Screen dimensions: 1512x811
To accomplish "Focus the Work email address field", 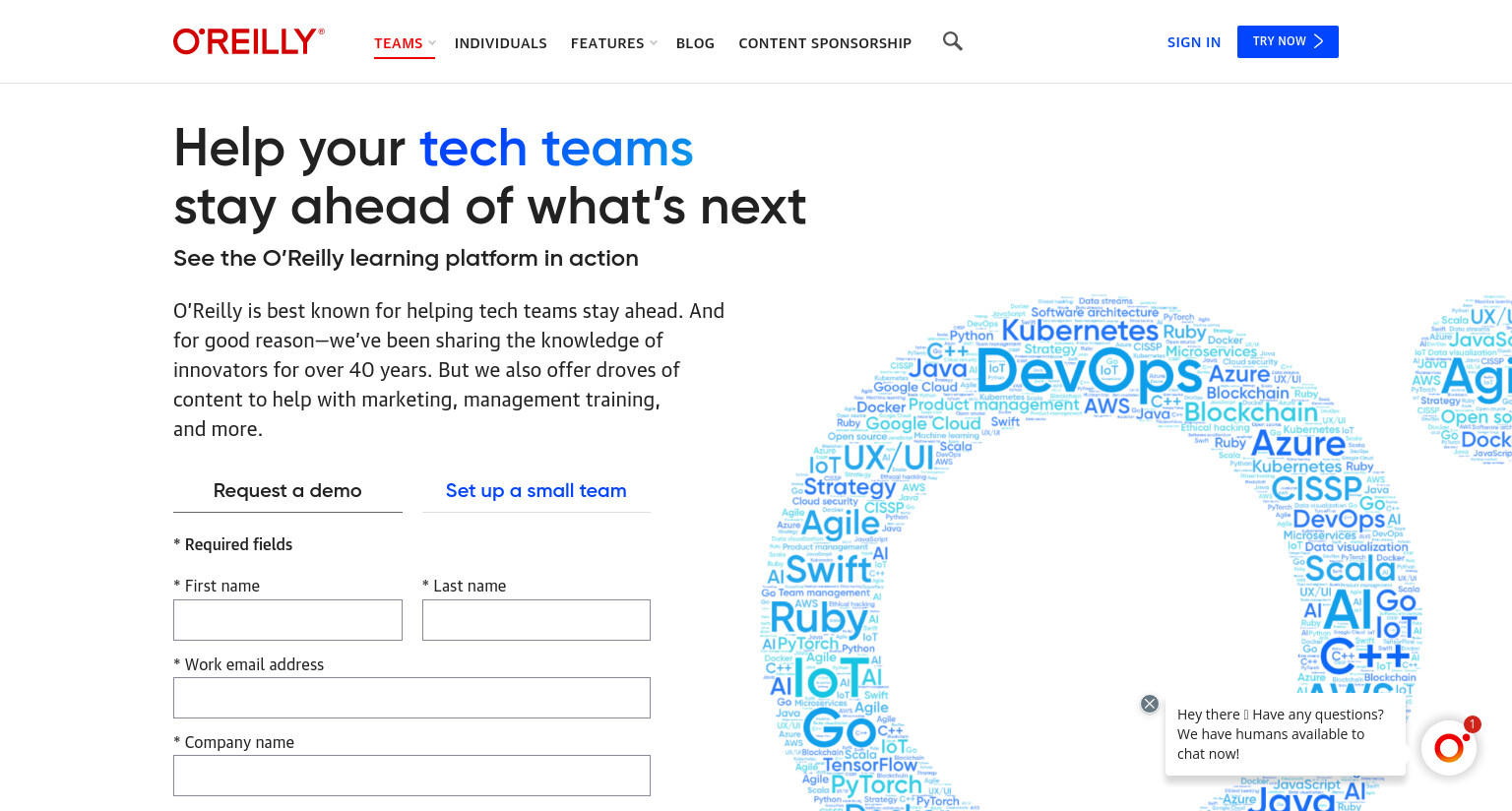I will (x=411, y=698).
